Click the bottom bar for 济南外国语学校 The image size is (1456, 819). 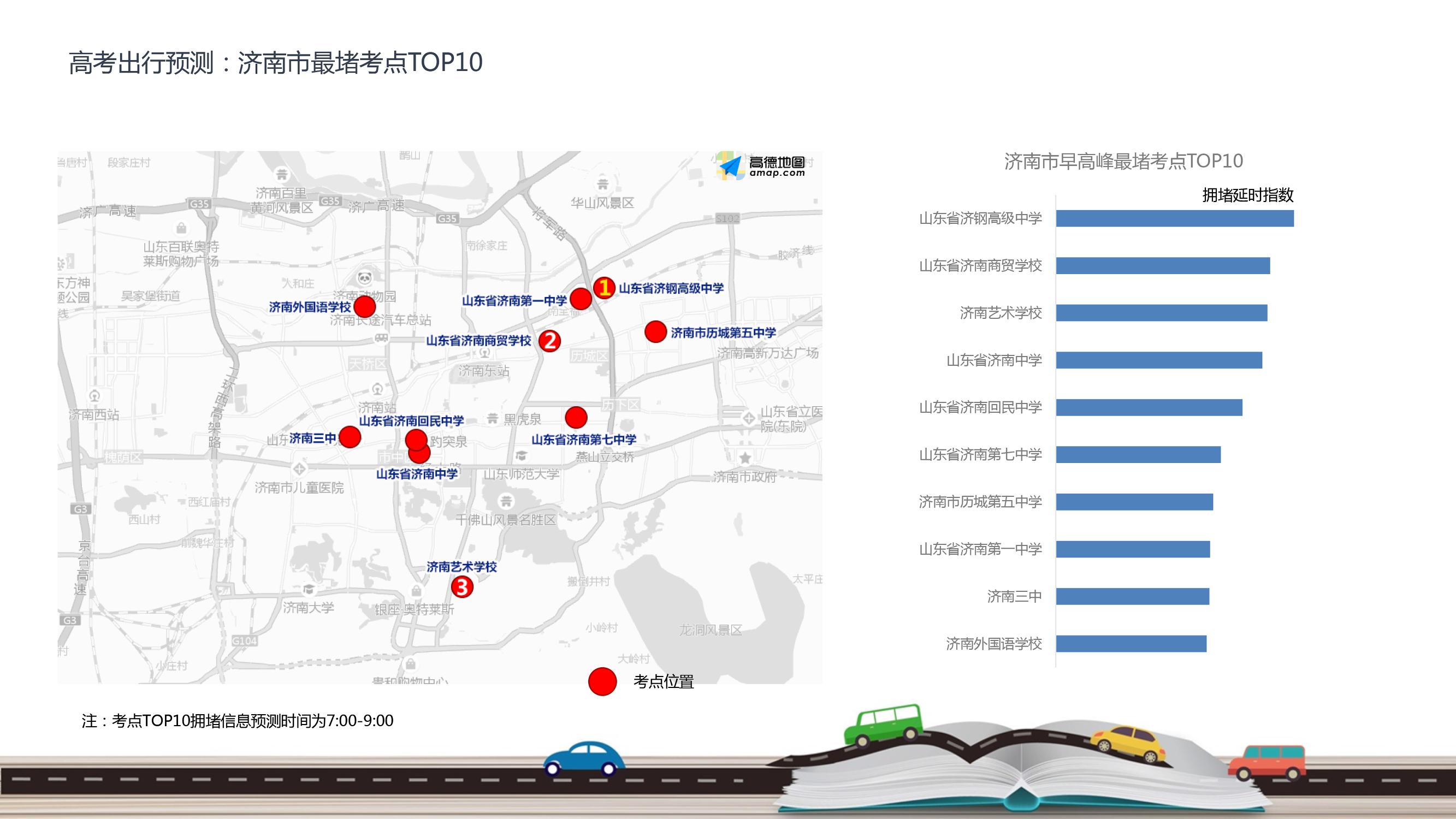coord(1131,643)
